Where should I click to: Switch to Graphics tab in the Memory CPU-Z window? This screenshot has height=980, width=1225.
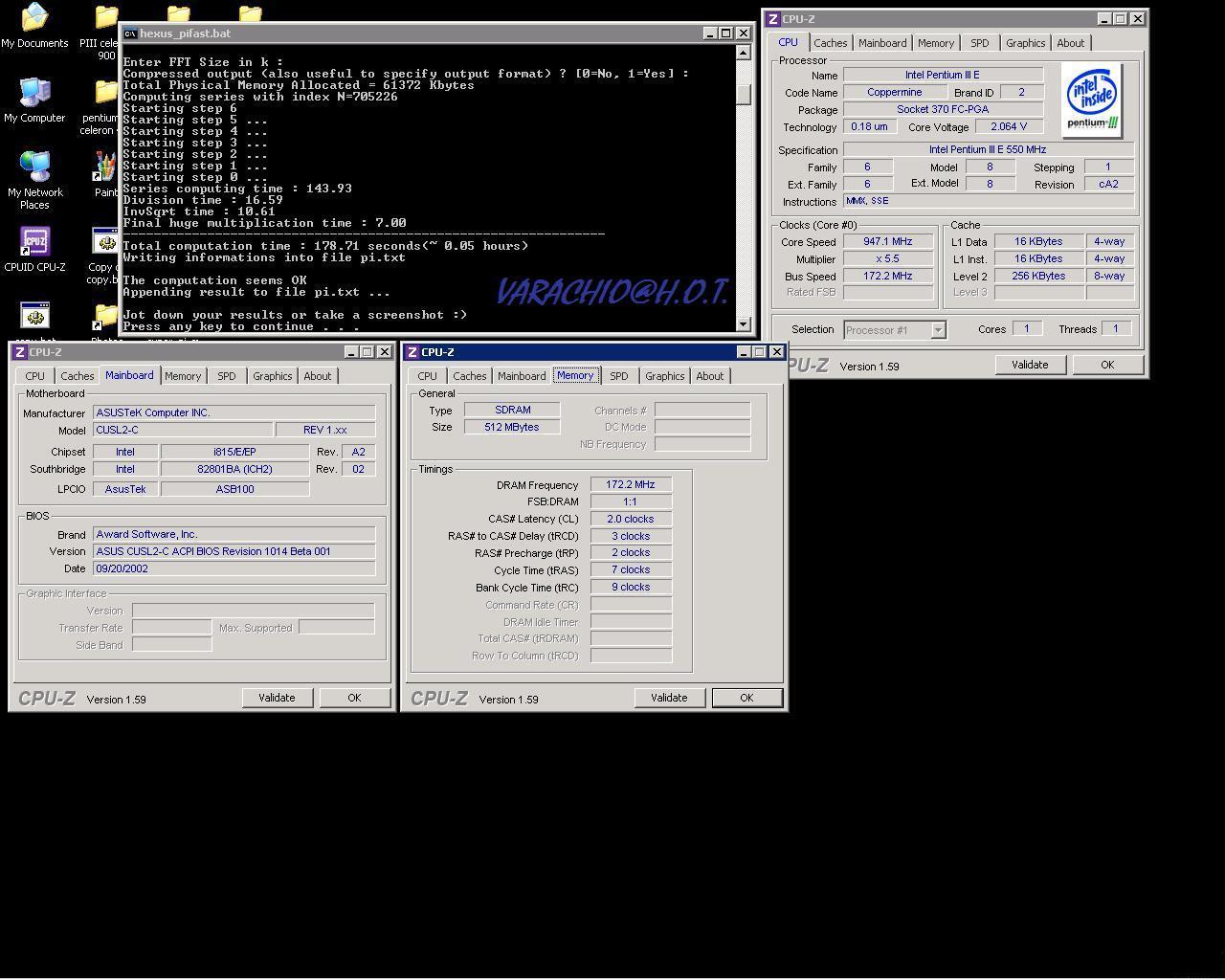pyautogui.click(x=664, y=376)
